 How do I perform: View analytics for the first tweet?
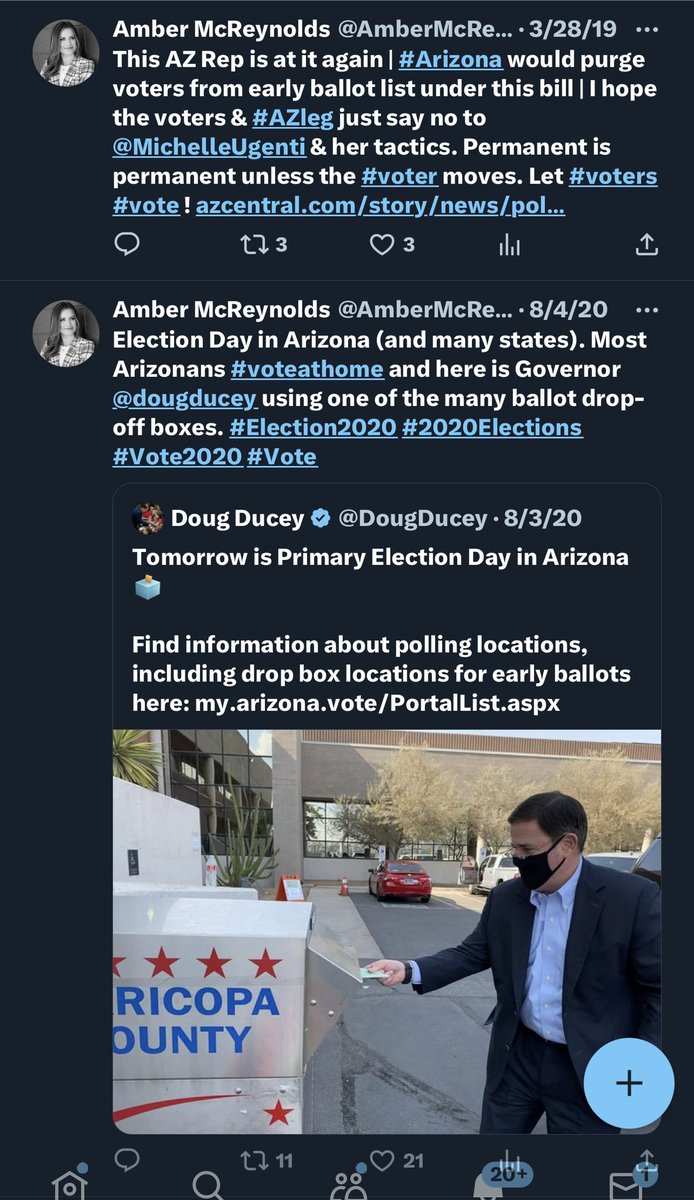[x=510, y=244]
